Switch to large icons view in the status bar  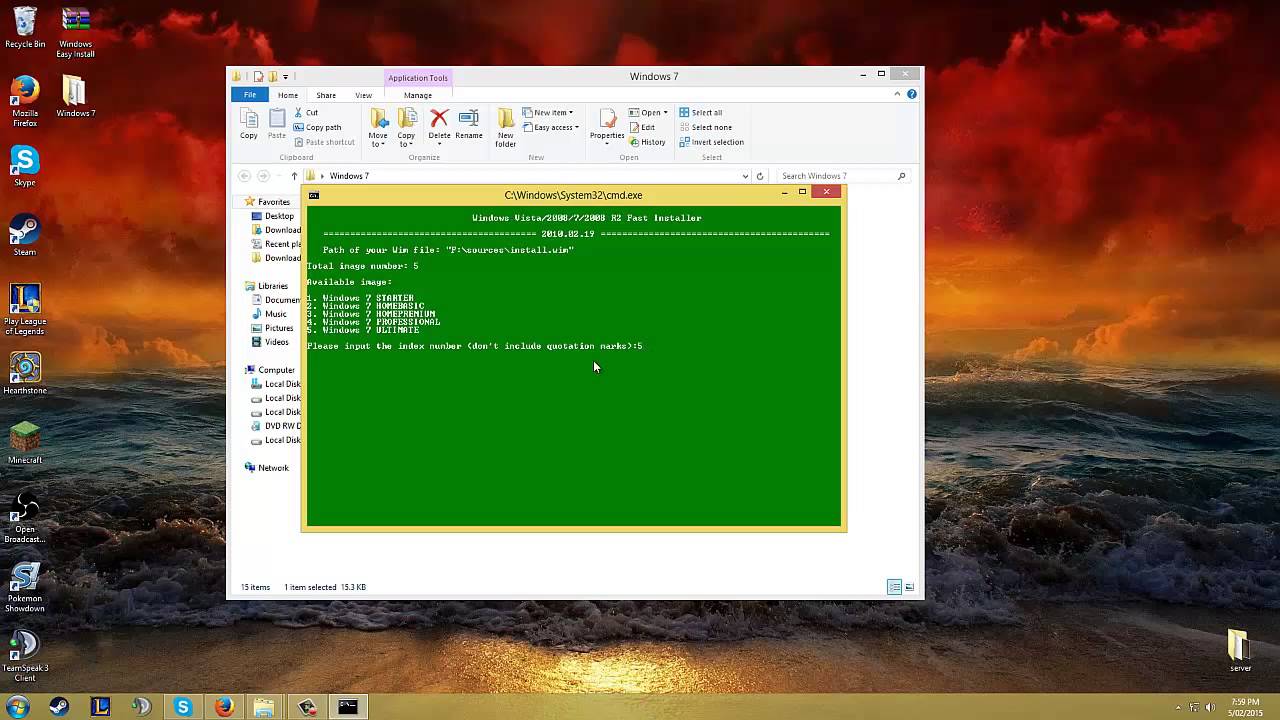[x=909, y=587]
